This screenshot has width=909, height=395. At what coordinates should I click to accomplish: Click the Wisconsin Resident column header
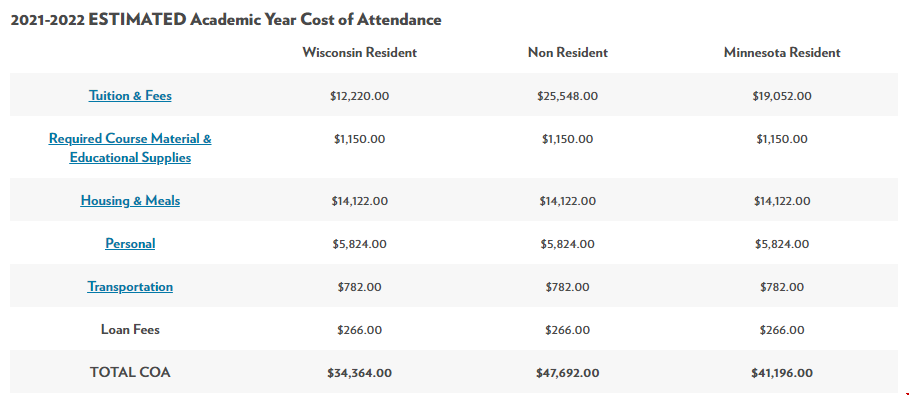coord(359,53)
